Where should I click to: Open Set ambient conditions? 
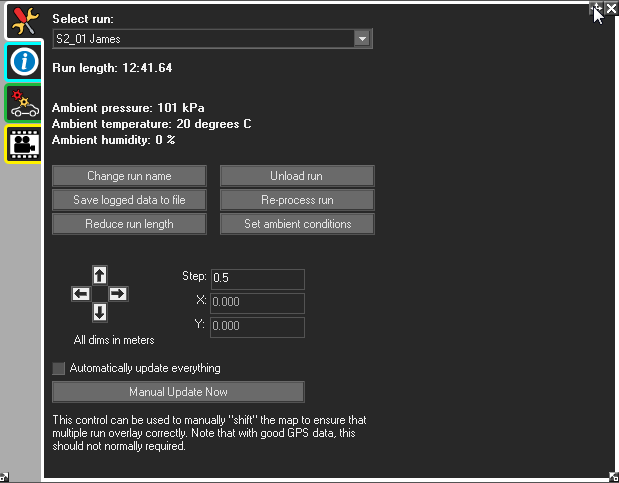pyautogui.click(x=297, y=224)
